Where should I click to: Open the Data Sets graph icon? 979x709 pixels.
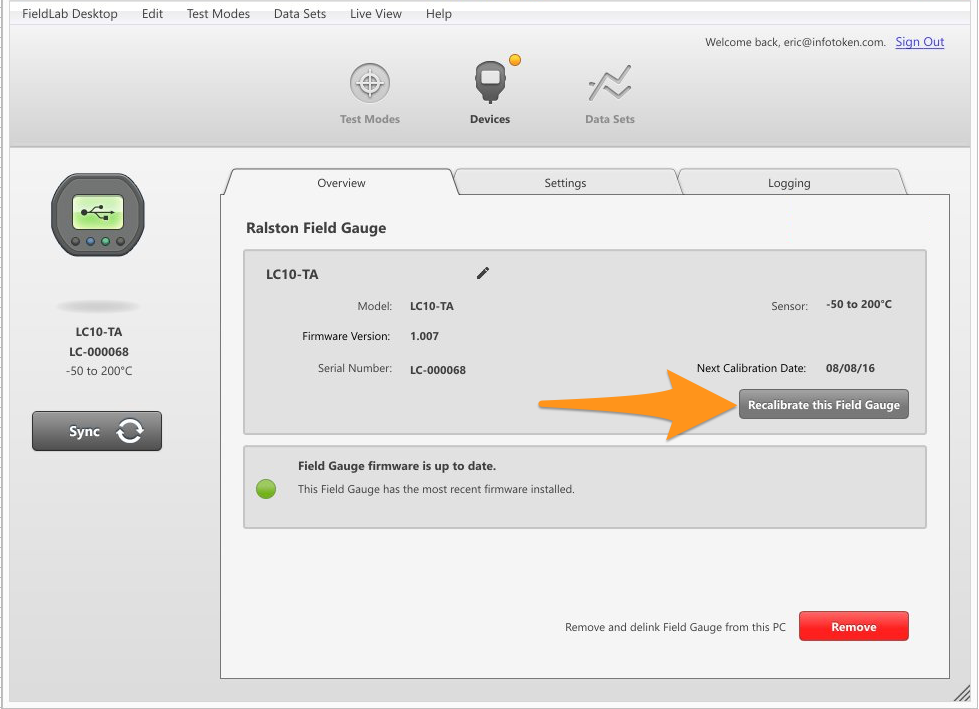click(609, 83)
